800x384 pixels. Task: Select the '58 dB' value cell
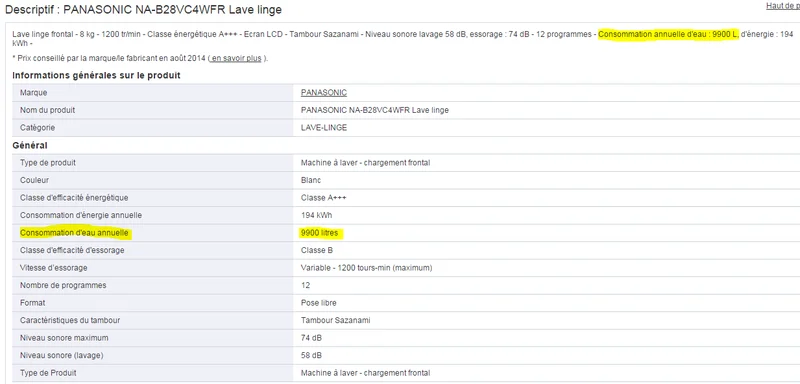(547, 355)
